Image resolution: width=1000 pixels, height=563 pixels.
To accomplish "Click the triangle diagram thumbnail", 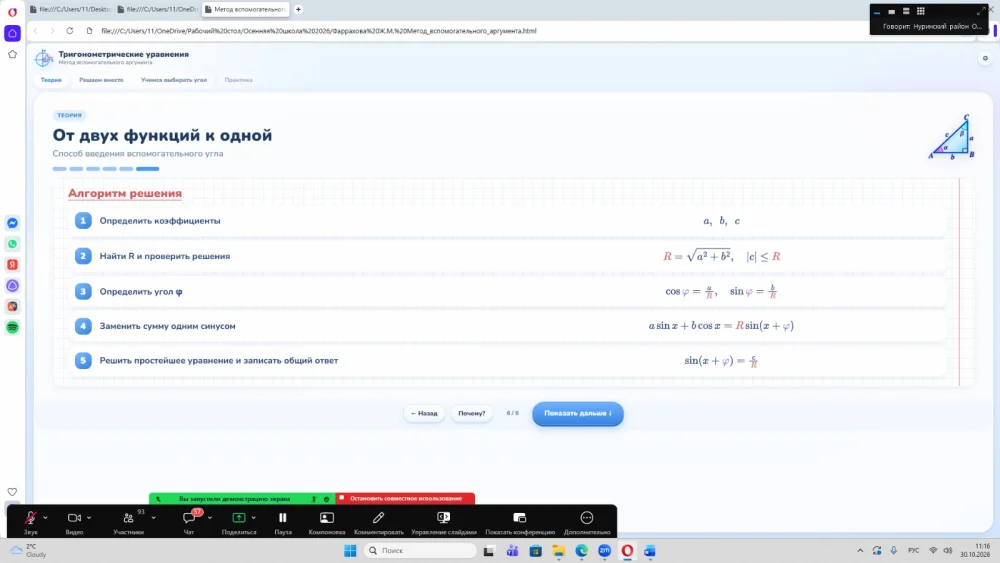I will [x=952, y=137].
